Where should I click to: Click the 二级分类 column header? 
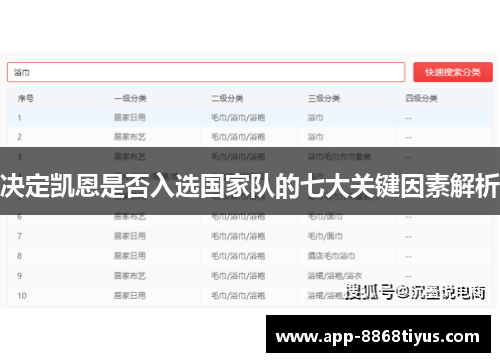point(227,98)
